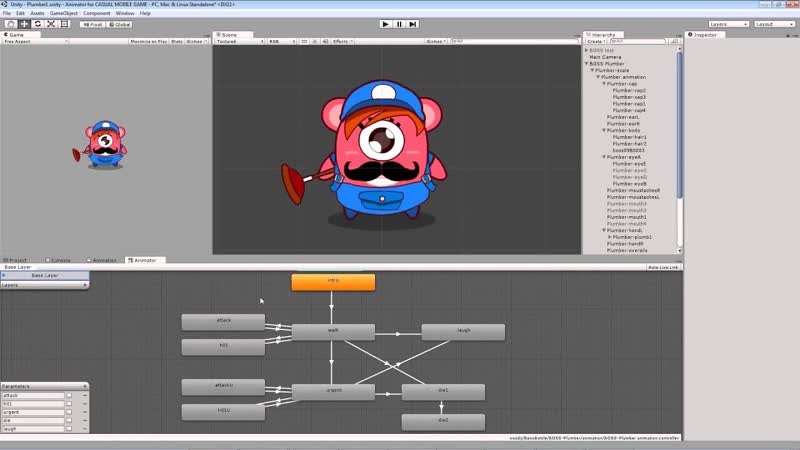This screenshot has width=800, height=450.
Task: Select the Scale transform tool
Action: 51,24
